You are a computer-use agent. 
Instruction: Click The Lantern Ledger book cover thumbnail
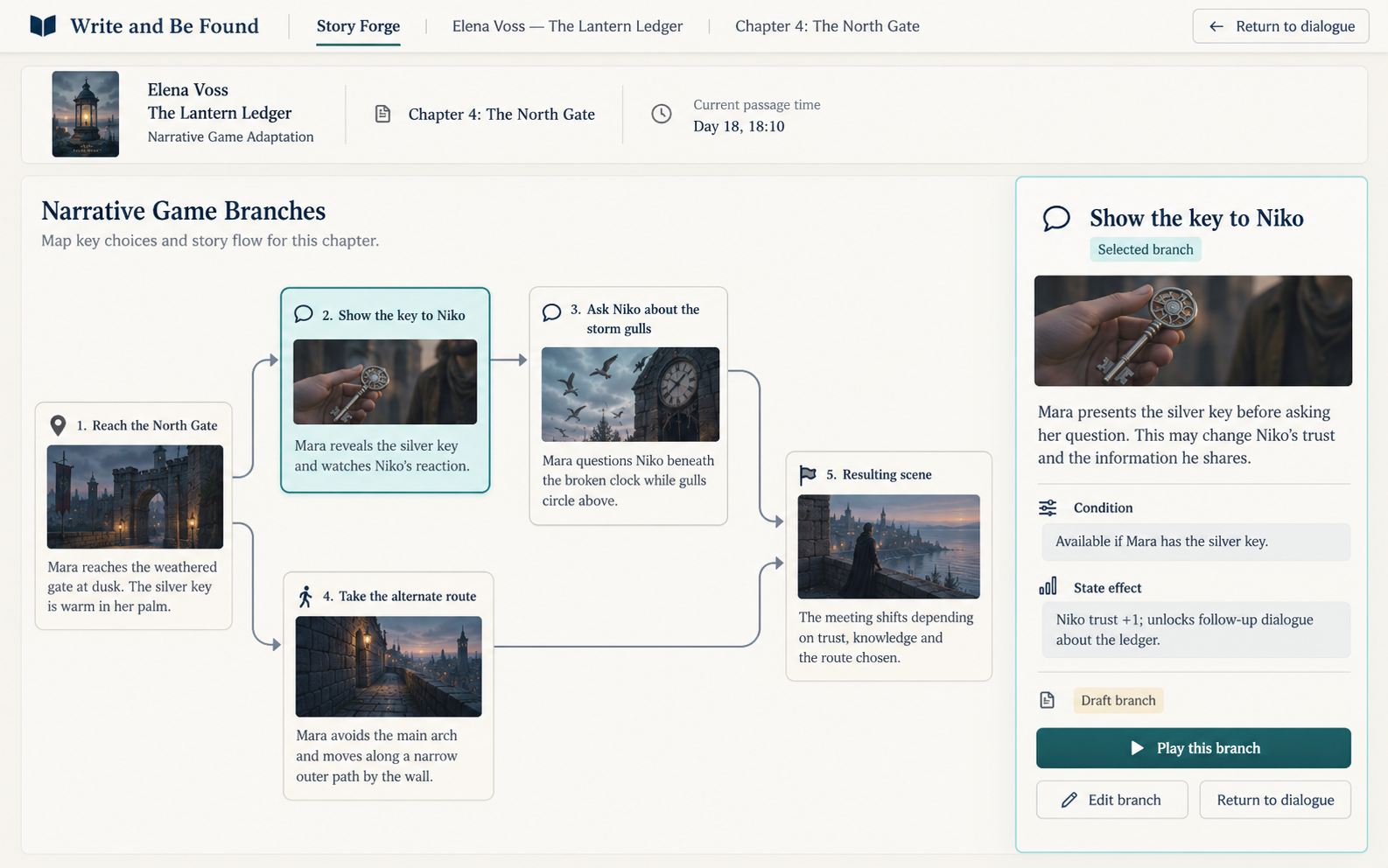[86, 114]
